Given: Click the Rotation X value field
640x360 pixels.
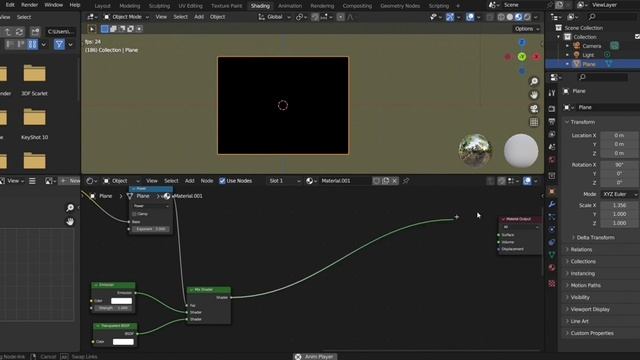Looking at the screenshot, I should pyautogui.click(x=619, y=165).
